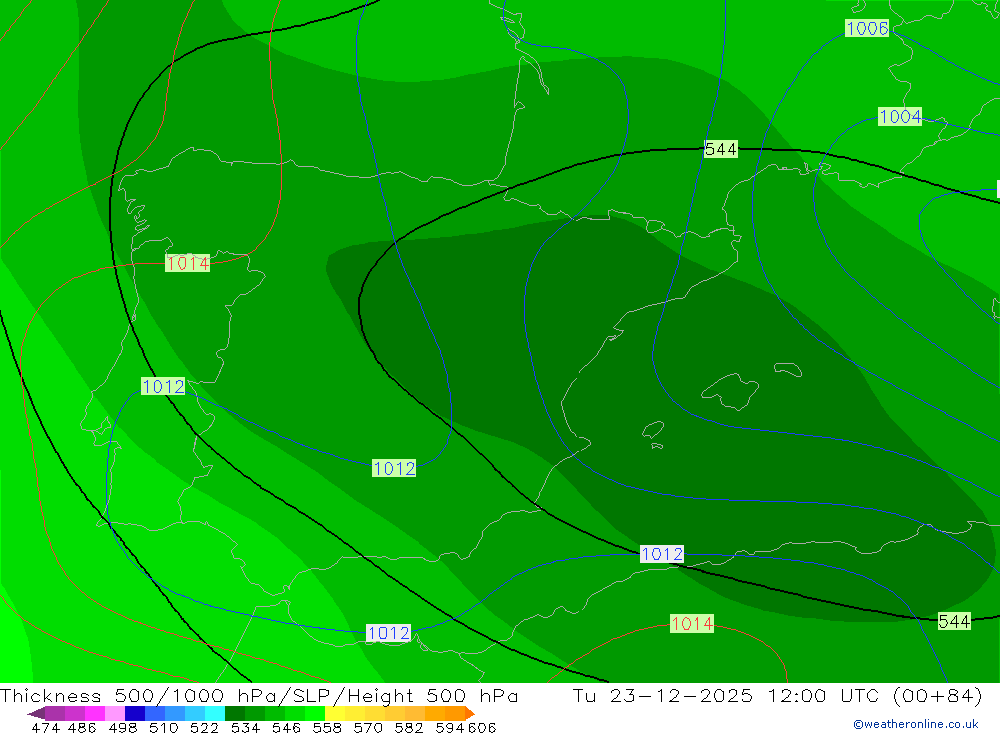
Task: Click the darkest purple legend swatch
Action: (36, 713)
